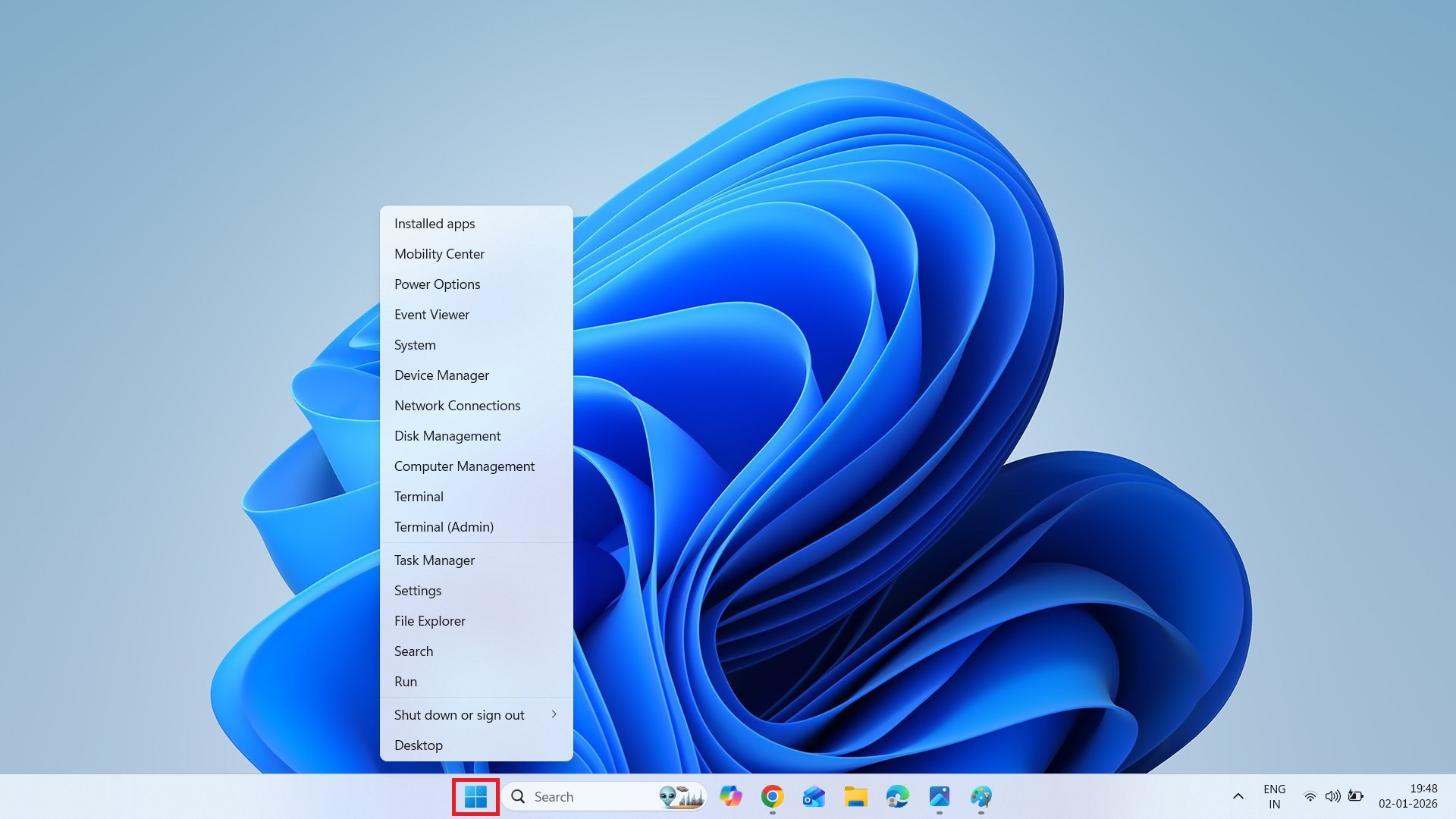Viewport: 1456px width, 819px height.
Task: Click the Windows Start button
Action: [475, 797]
